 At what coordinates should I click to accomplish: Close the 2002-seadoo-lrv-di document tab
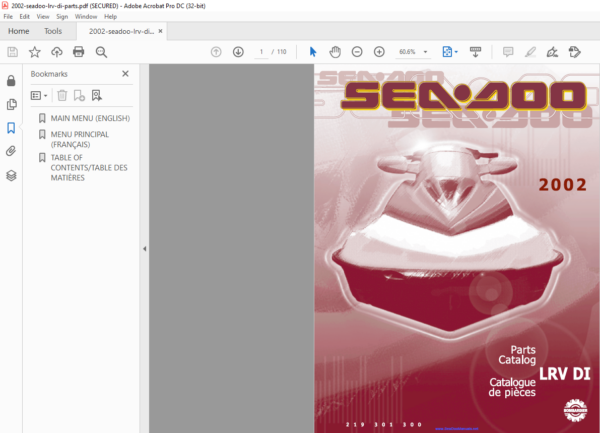[x=161, y=31]
